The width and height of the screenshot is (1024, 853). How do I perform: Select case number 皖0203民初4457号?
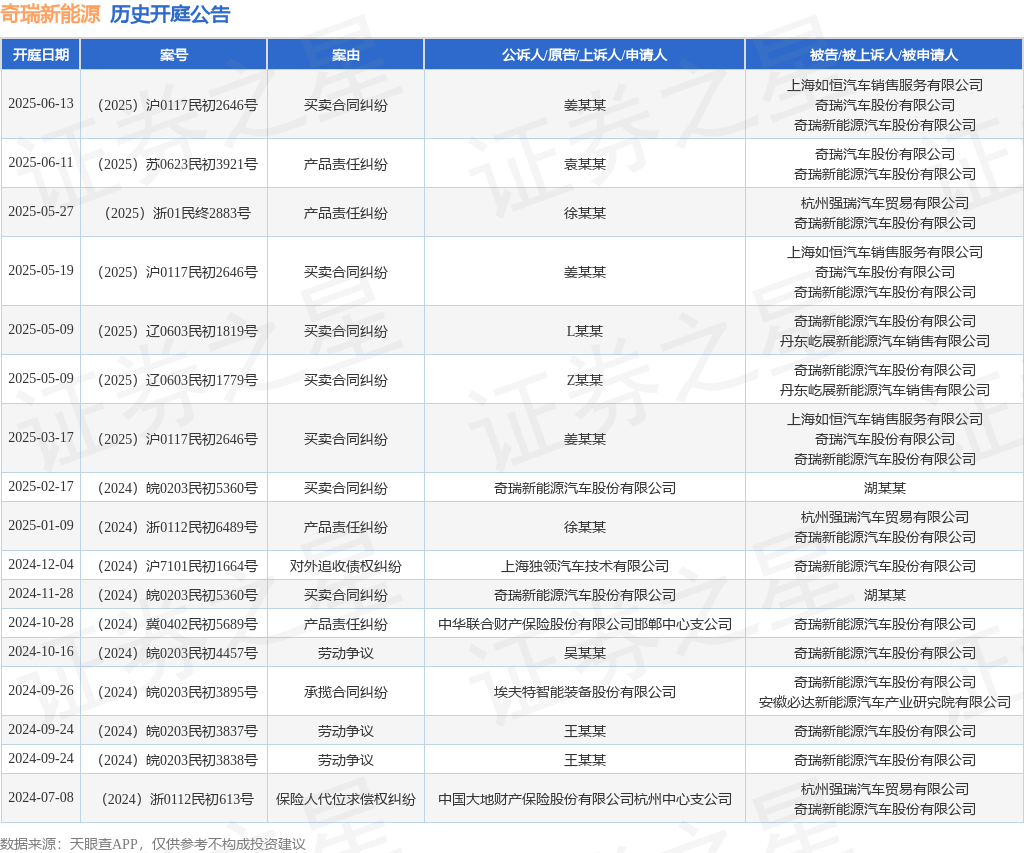(177, 653)
